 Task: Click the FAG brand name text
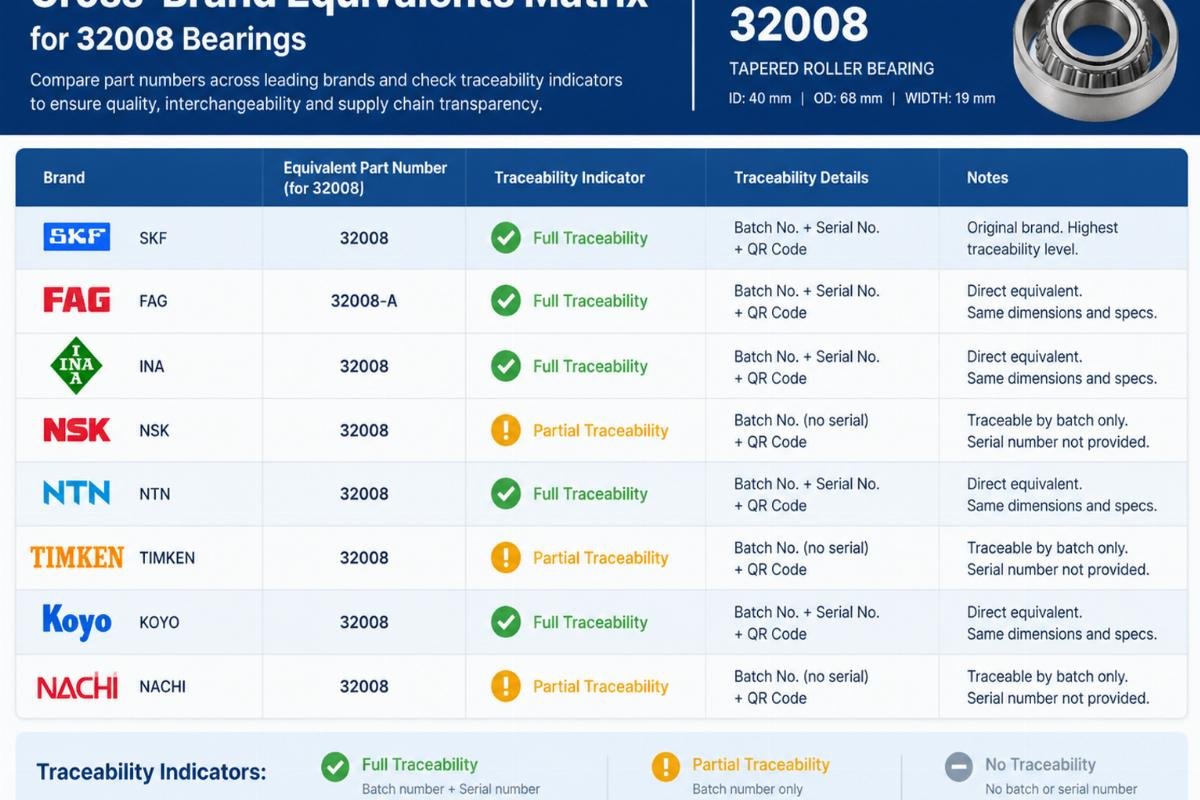pyautogui.click(x=153, y=301)
